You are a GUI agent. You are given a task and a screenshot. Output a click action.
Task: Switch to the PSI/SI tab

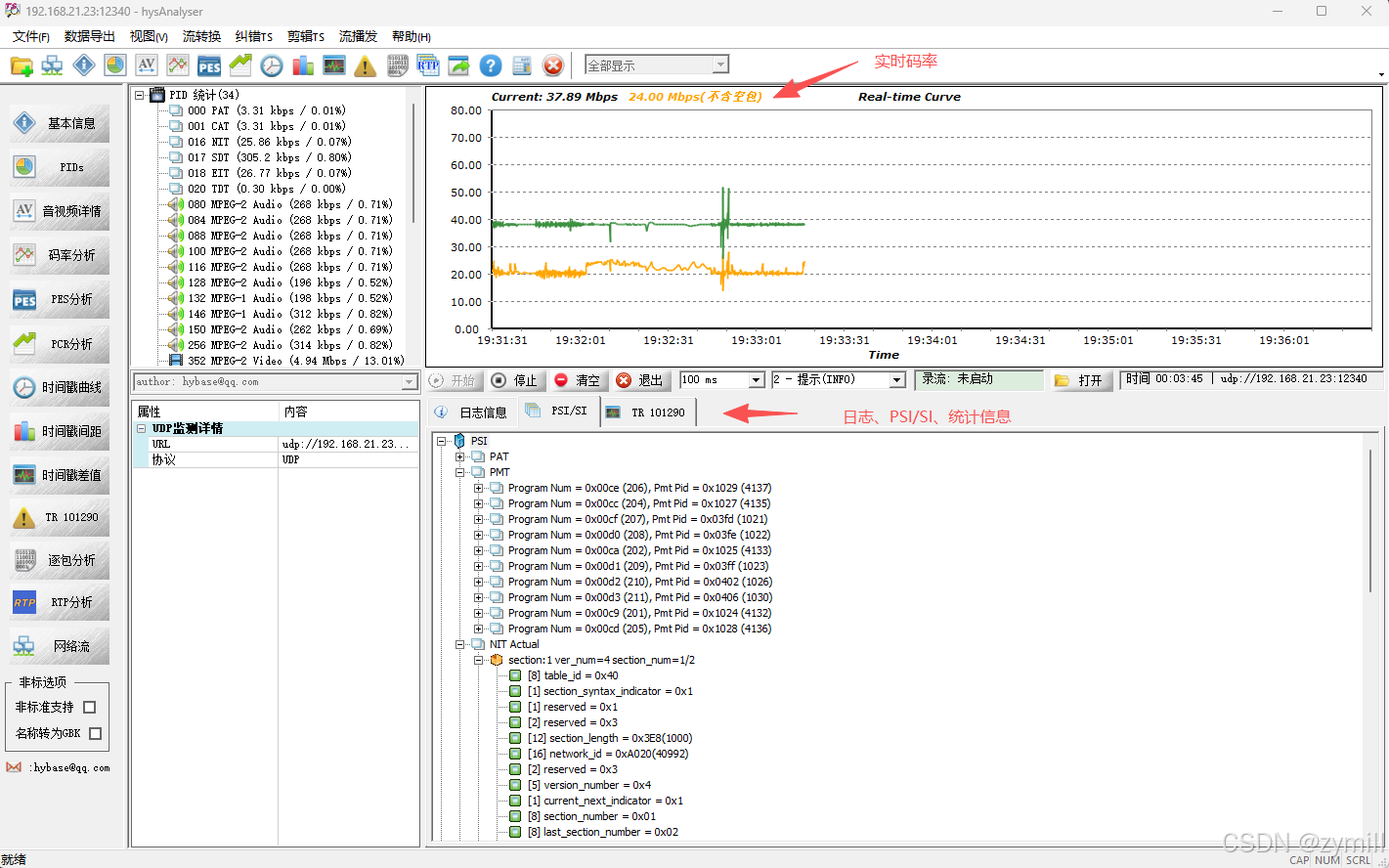coord(557,412)
